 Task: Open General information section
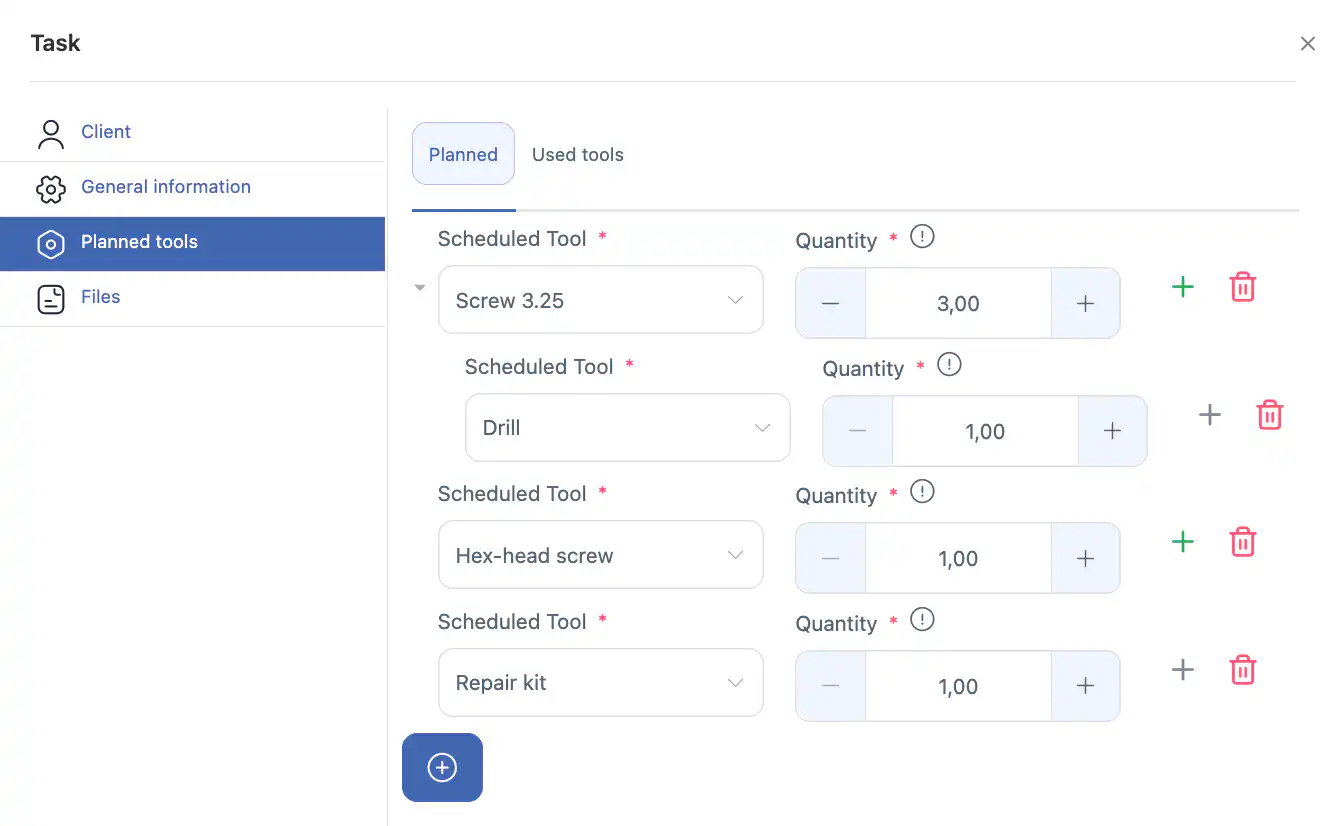click(x=165, y=187)
